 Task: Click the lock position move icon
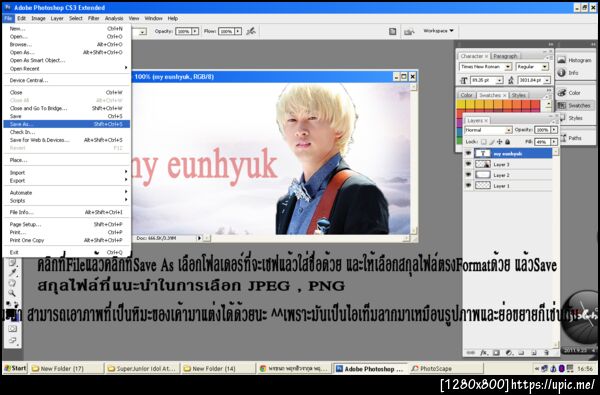coord(500,142)
